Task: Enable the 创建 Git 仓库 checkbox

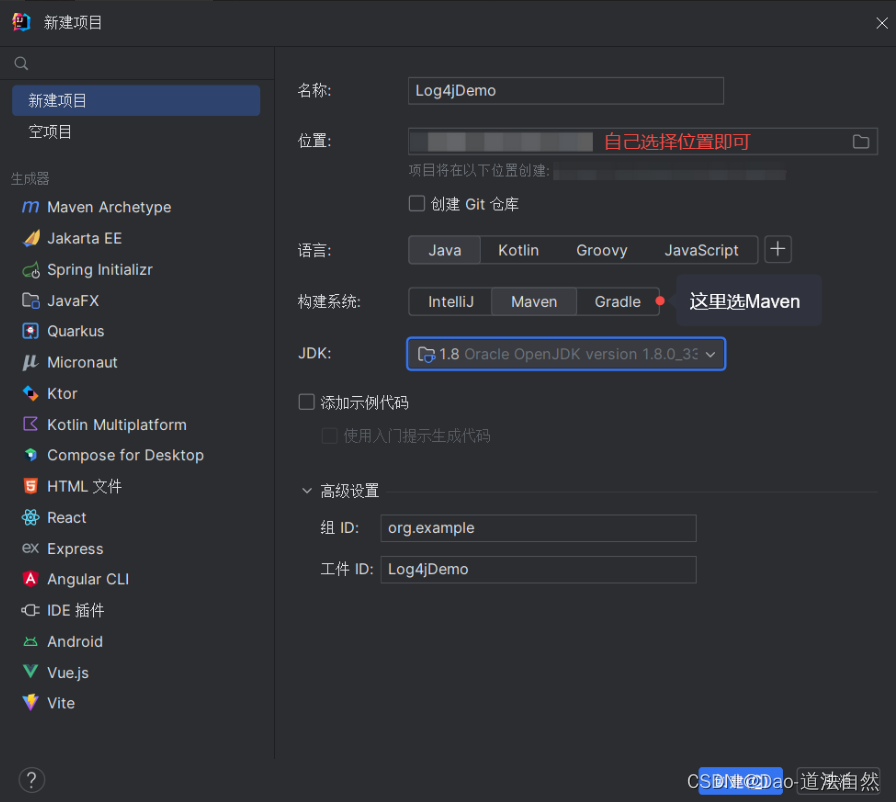Action: tap(416, 203)
